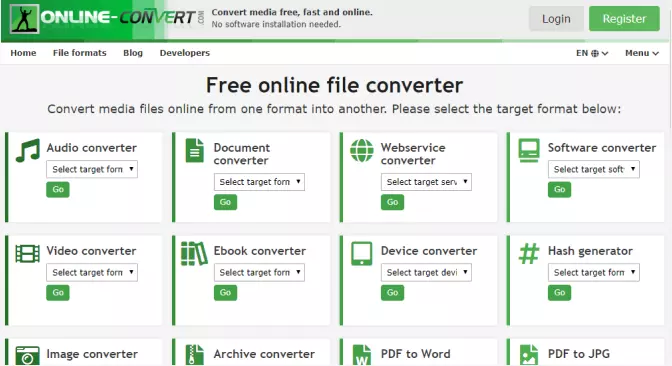Click the Webservice converter globe icon
Image resolution: width=672 pixels, height=366 pixels.
362,150
